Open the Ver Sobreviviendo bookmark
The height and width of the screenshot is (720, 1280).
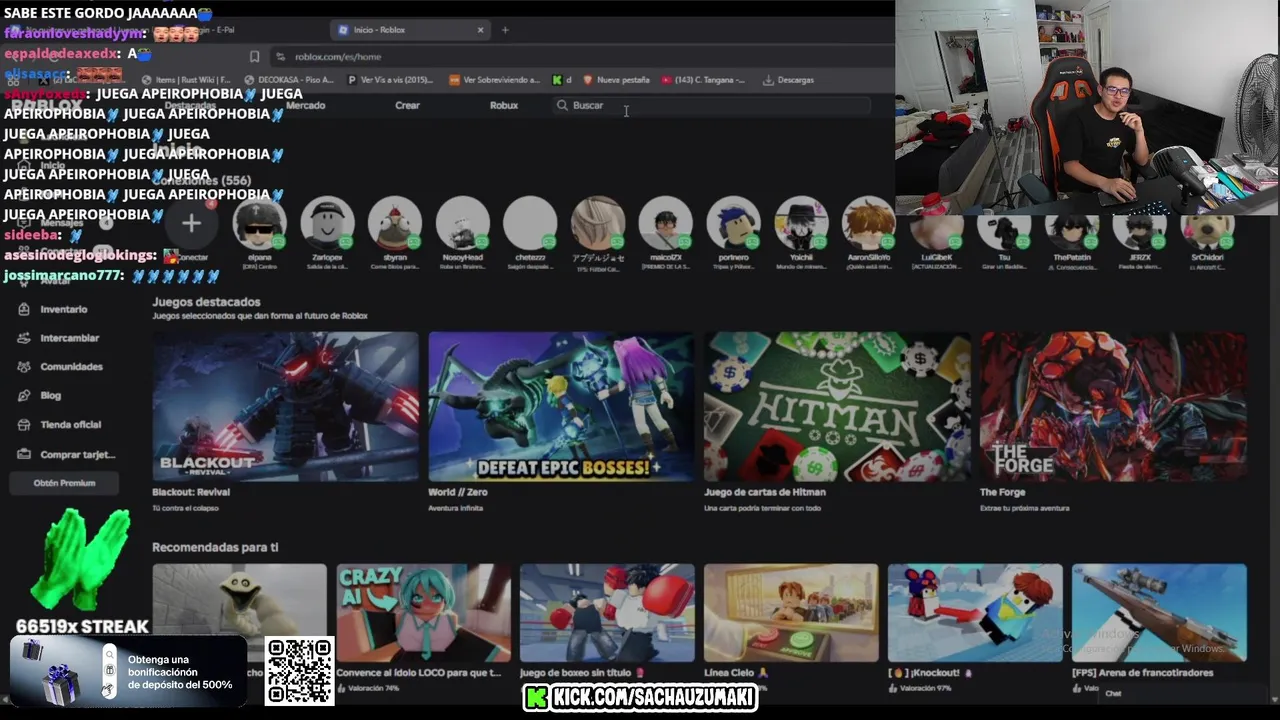tap(494, 80)
